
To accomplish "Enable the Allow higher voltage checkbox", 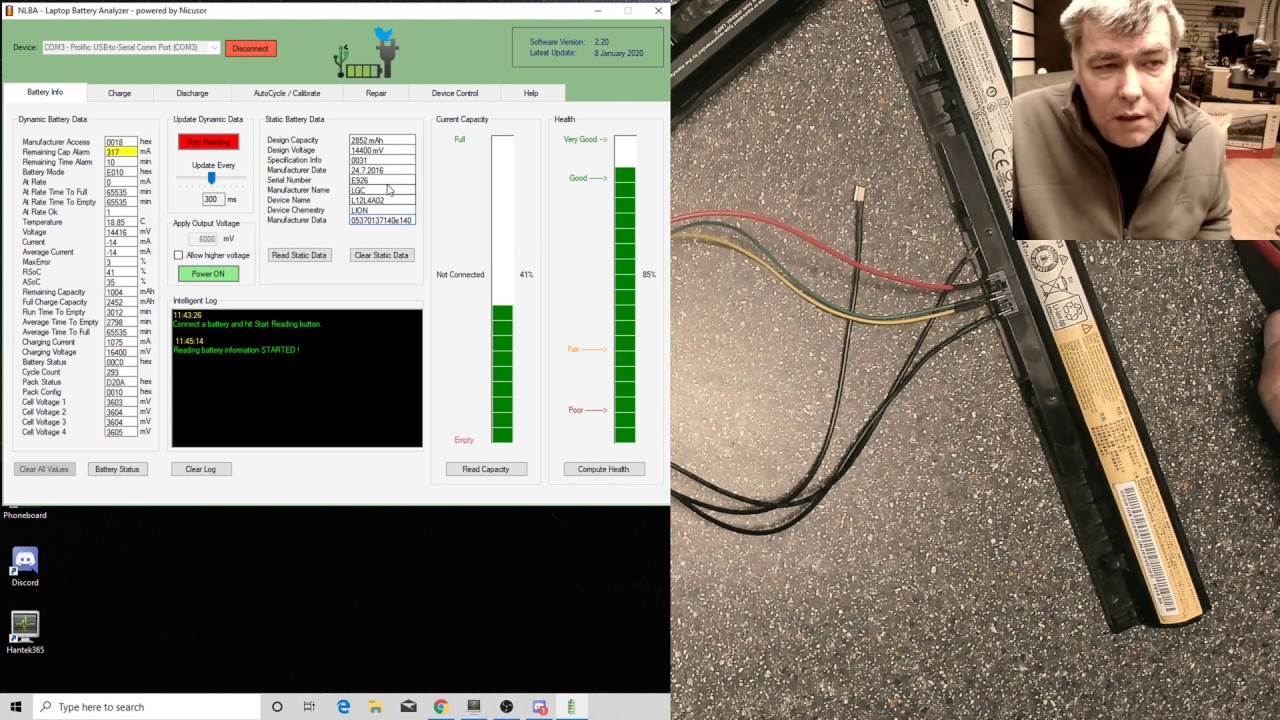I will 179,255.
